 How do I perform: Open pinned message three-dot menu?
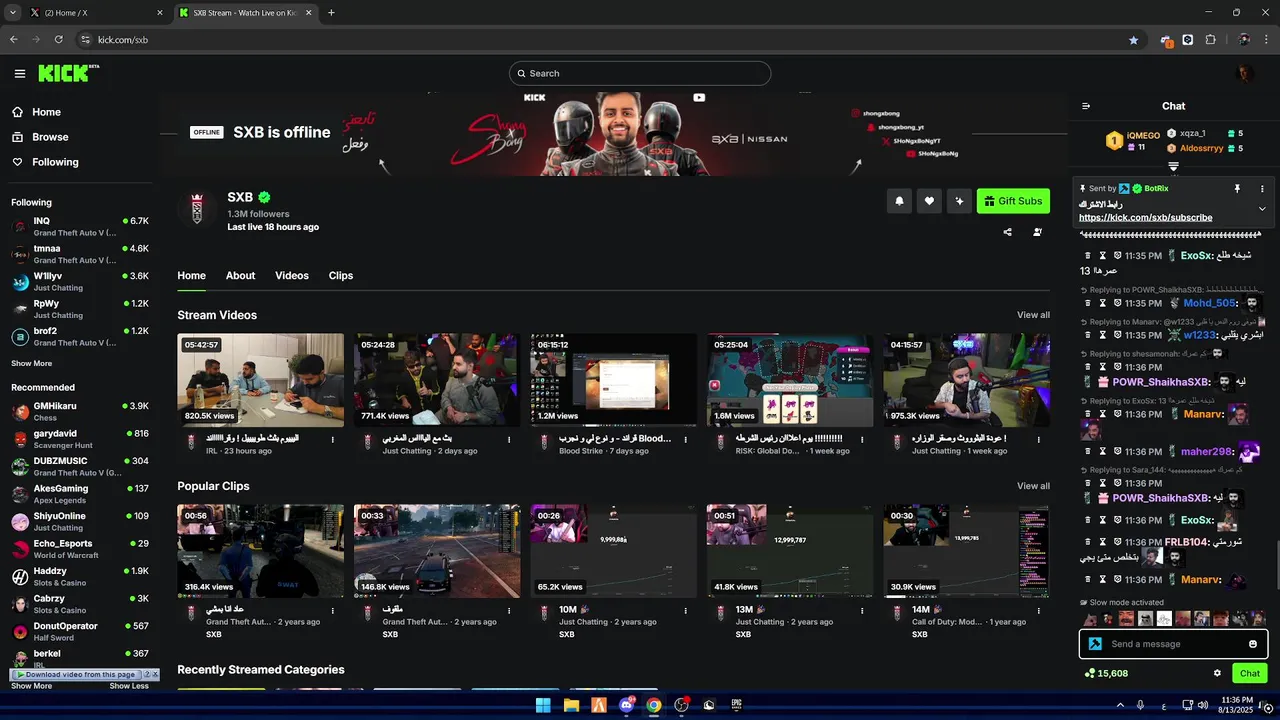click(1262, 188)
